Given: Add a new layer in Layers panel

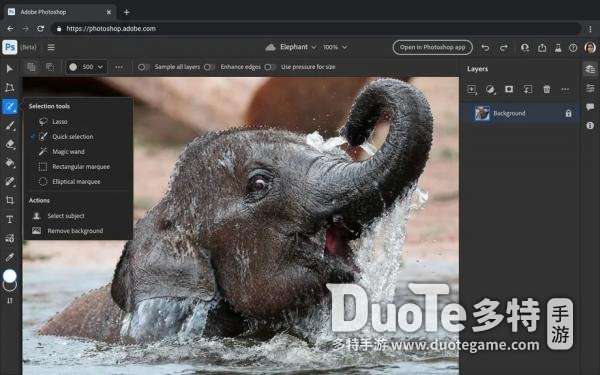Looking at the screenshot, I should coord(472,90).
